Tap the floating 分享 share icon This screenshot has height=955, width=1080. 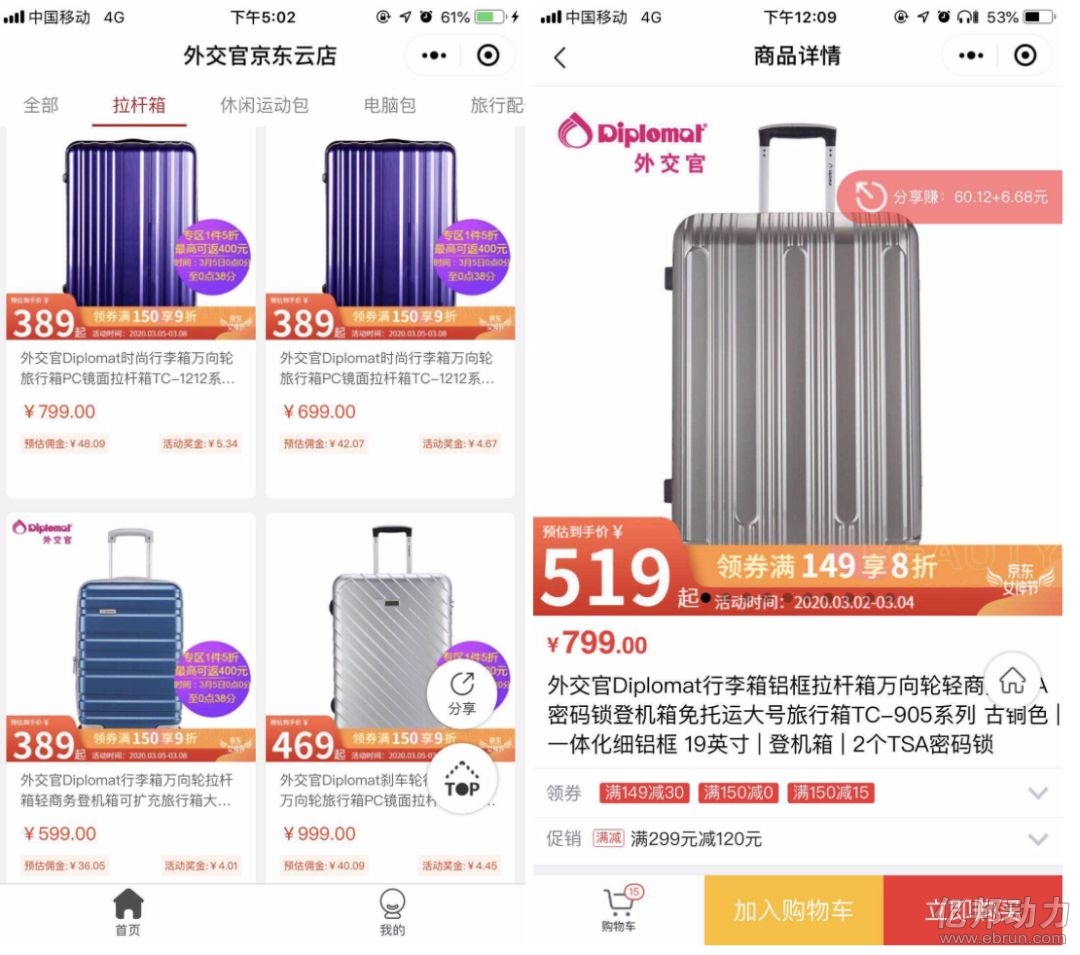[x=462, y=693]
